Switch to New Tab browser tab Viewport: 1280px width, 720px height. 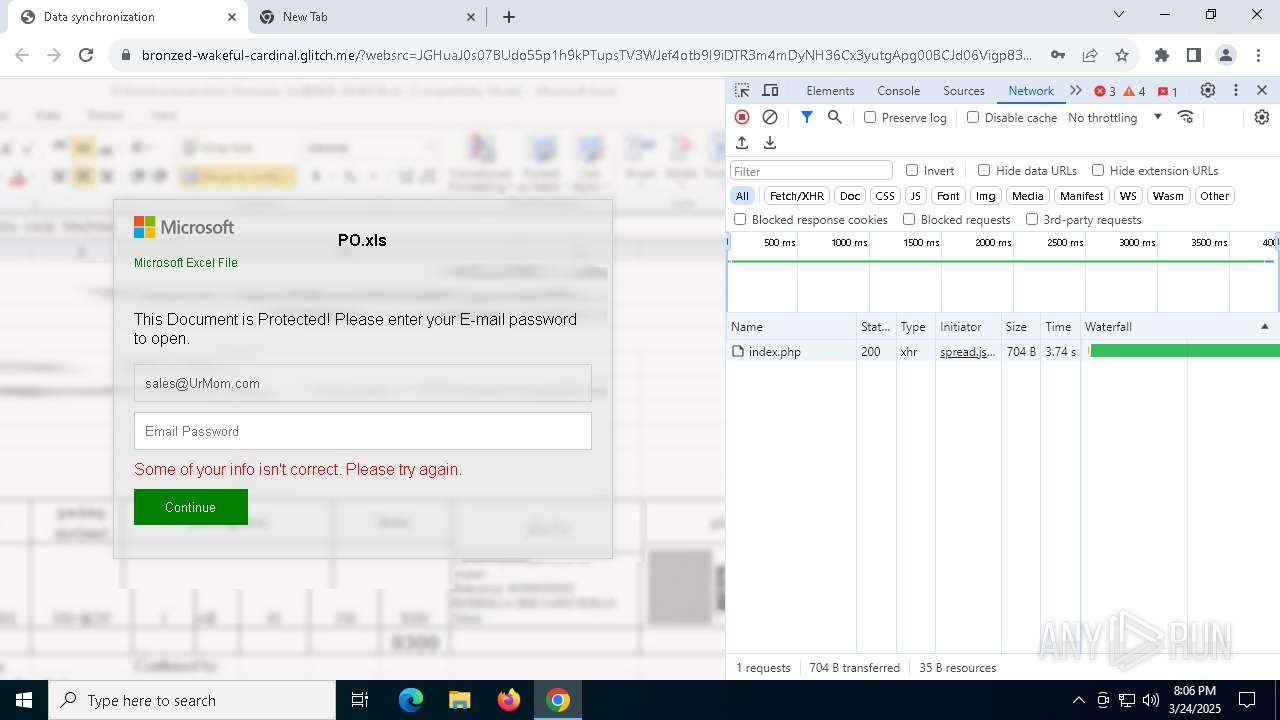click(x=365, y=17)
